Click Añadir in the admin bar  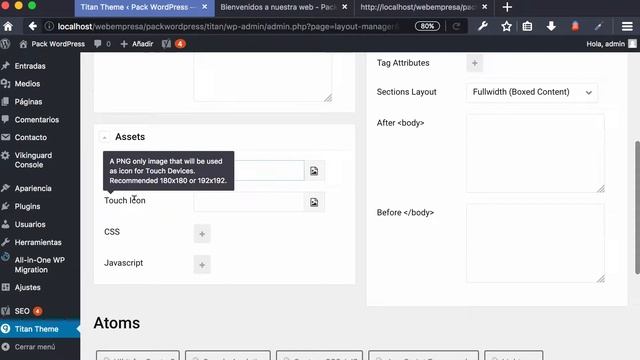[137, 44]
